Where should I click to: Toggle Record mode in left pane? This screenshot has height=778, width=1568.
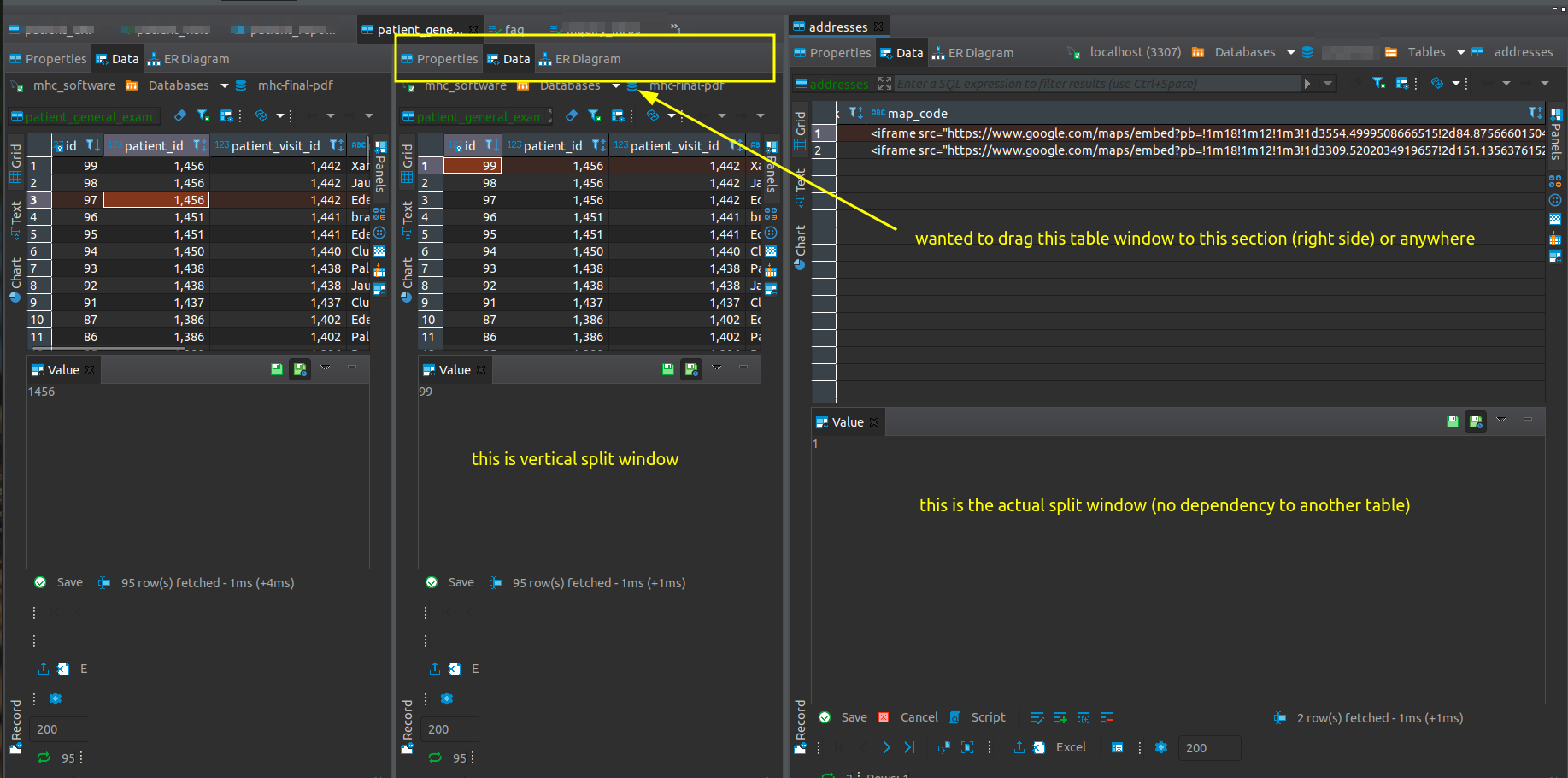[15, 726]
